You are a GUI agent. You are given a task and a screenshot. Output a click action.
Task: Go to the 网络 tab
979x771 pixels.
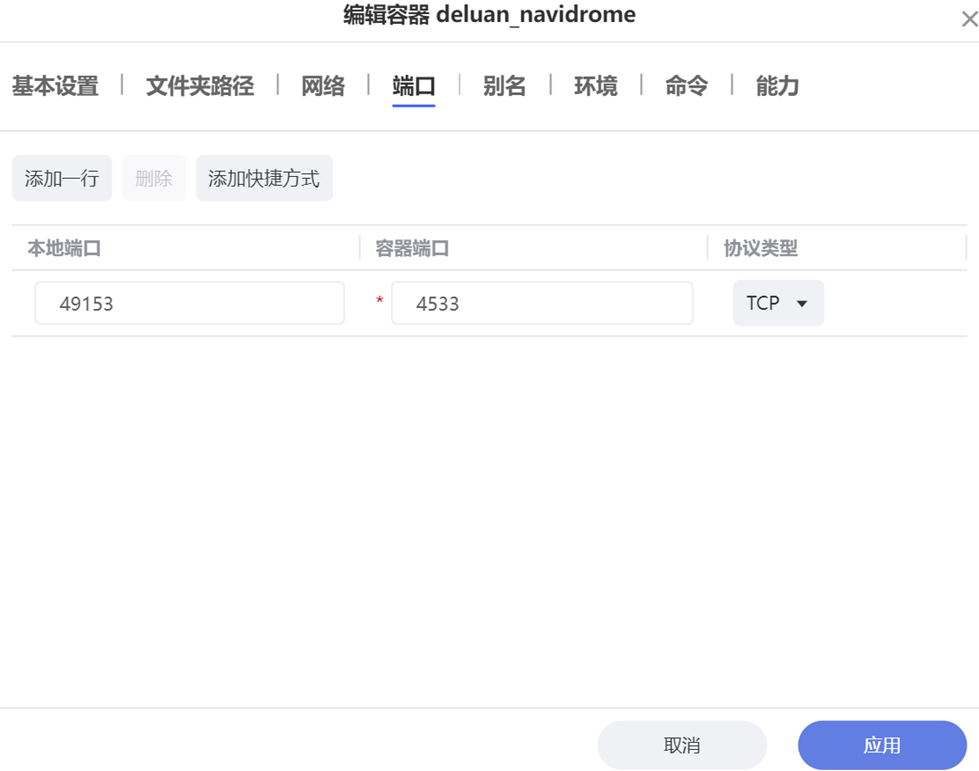(323, 86)
